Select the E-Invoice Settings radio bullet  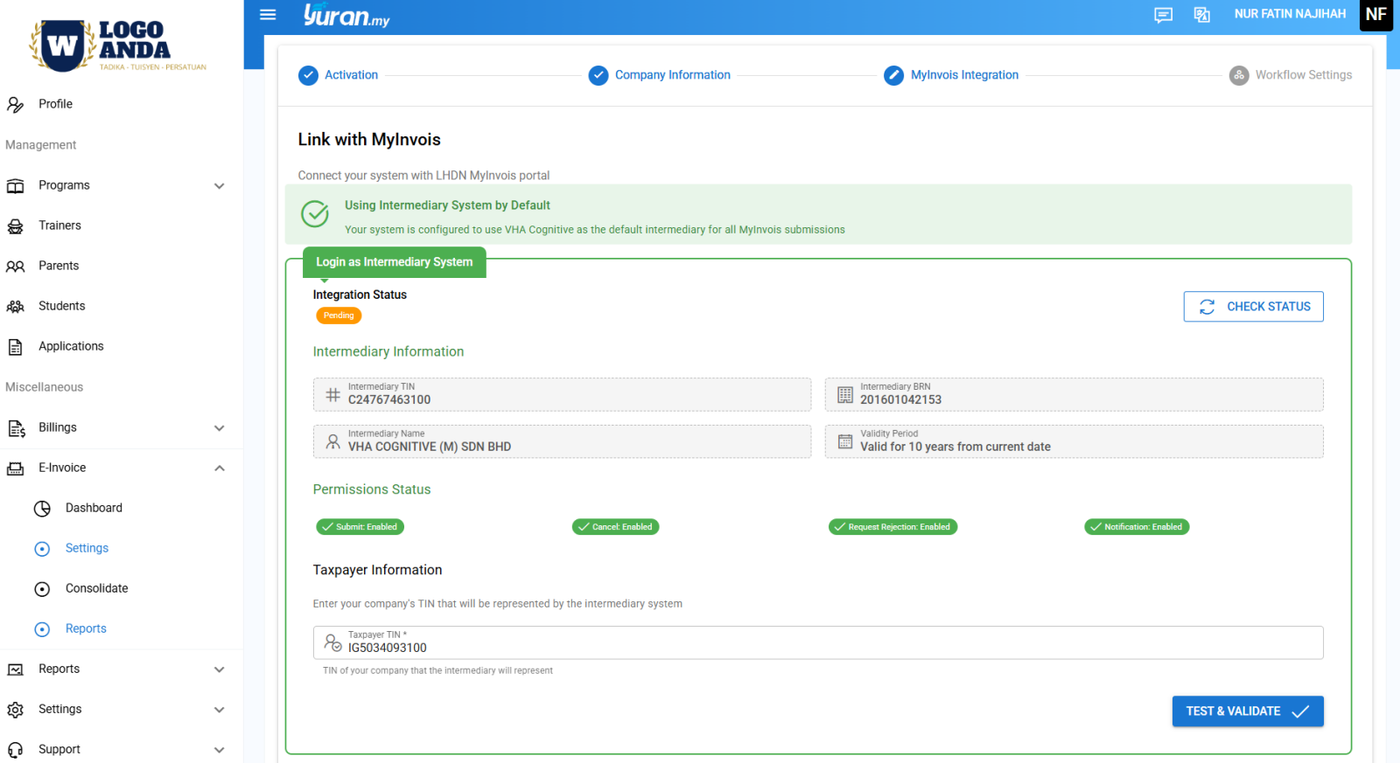(42, 549)
